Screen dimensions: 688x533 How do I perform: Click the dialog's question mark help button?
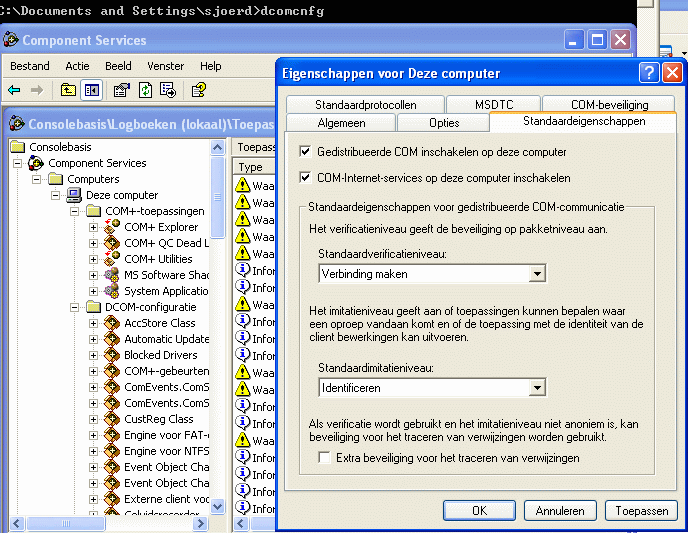point(649,73)
